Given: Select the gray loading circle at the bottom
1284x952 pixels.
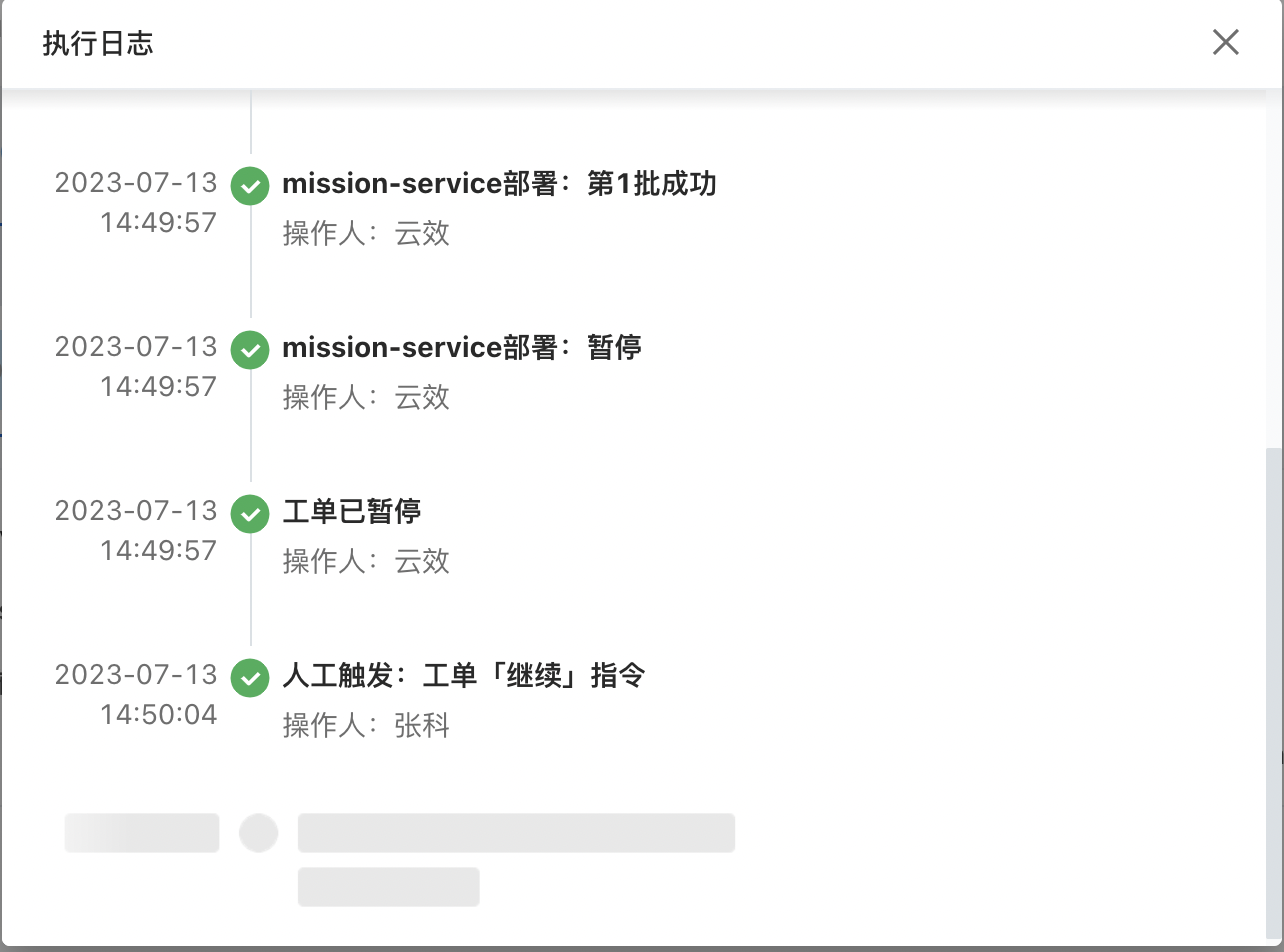Looking at the screenshot, I should pyautogui.click(x=259, y=831).
